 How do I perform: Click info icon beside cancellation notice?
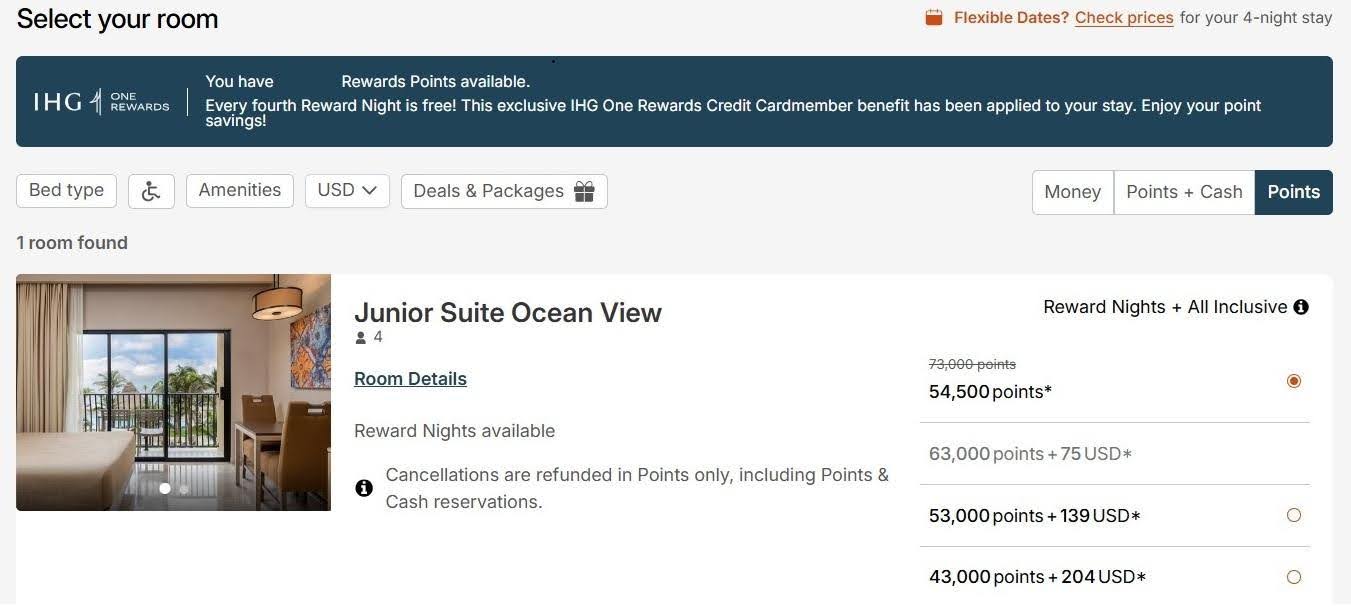coord(364,488)
